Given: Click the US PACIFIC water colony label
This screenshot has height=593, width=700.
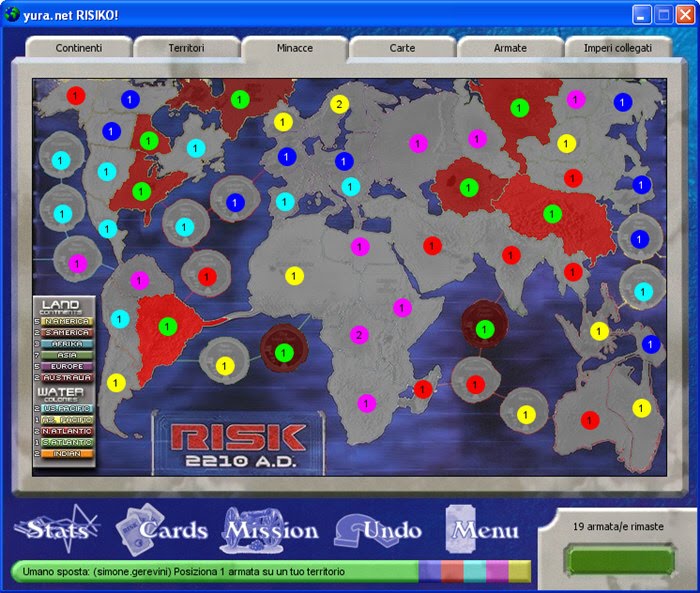Looking at the screenshot, I should (67, 408).
